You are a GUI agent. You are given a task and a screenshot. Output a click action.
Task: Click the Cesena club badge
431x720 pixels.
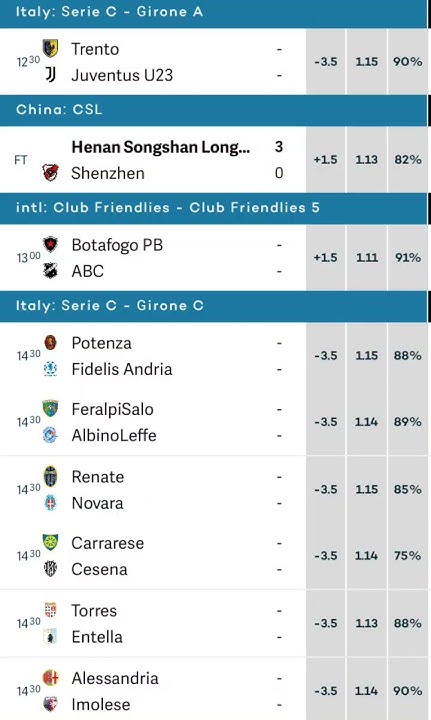pos(50,568)
